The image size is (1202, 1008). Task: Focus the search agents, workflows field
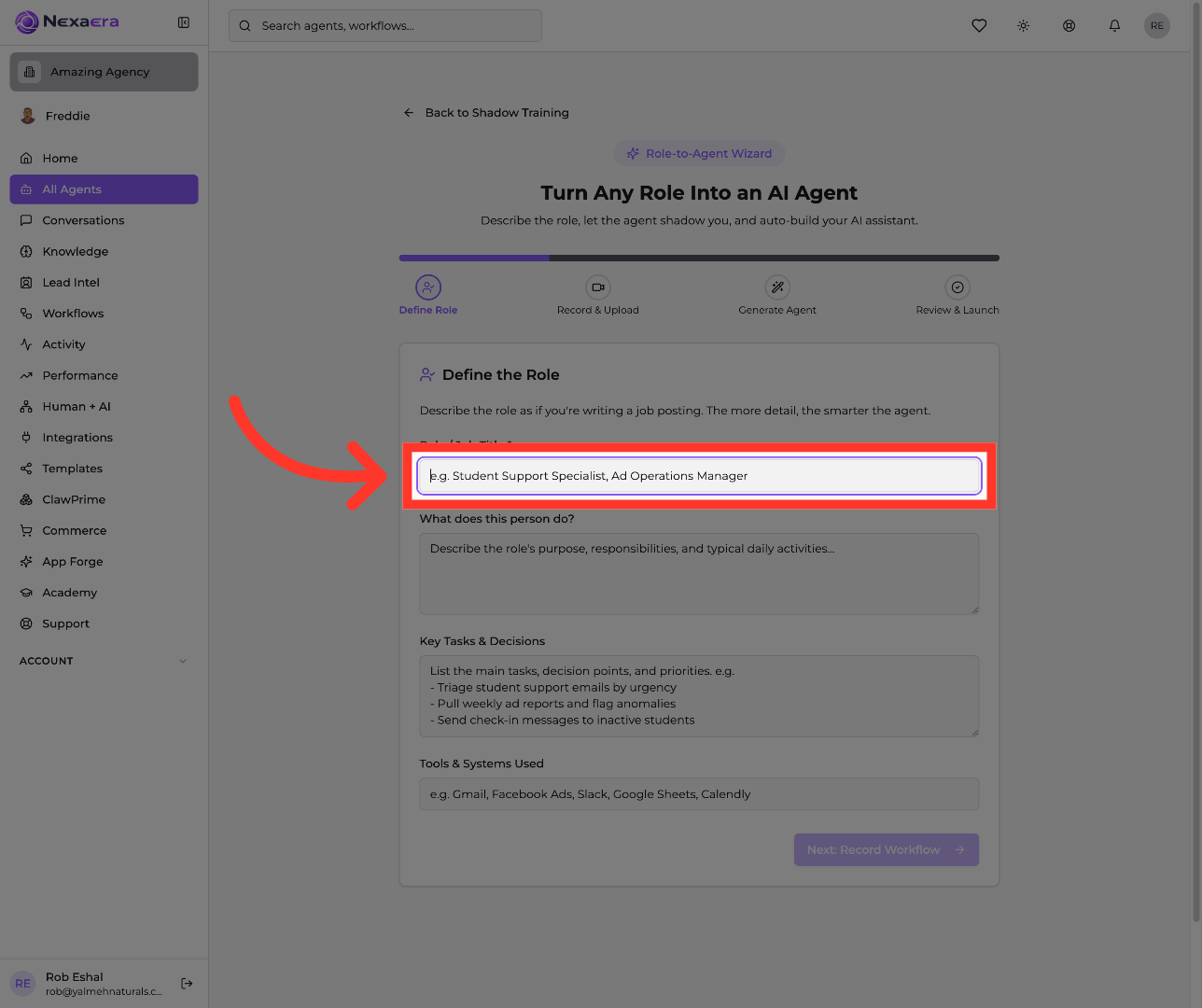[385, 26]
